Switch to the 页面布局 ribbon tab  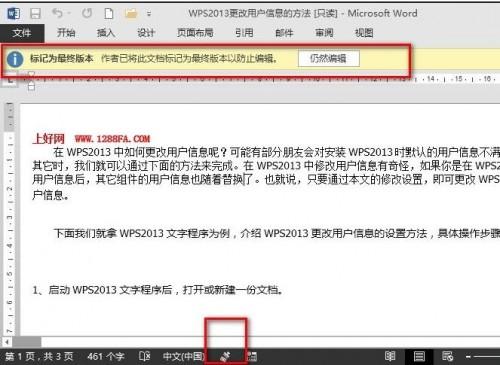point(195,33)
